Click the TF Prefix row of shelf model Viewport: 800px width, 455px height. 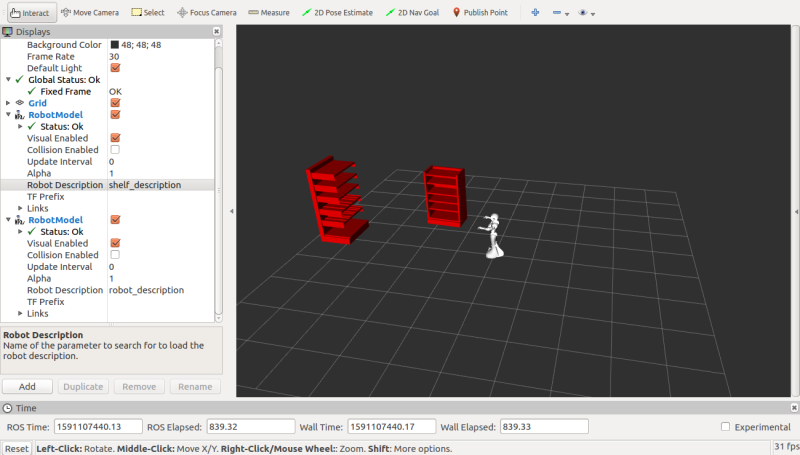click(108, 197)
